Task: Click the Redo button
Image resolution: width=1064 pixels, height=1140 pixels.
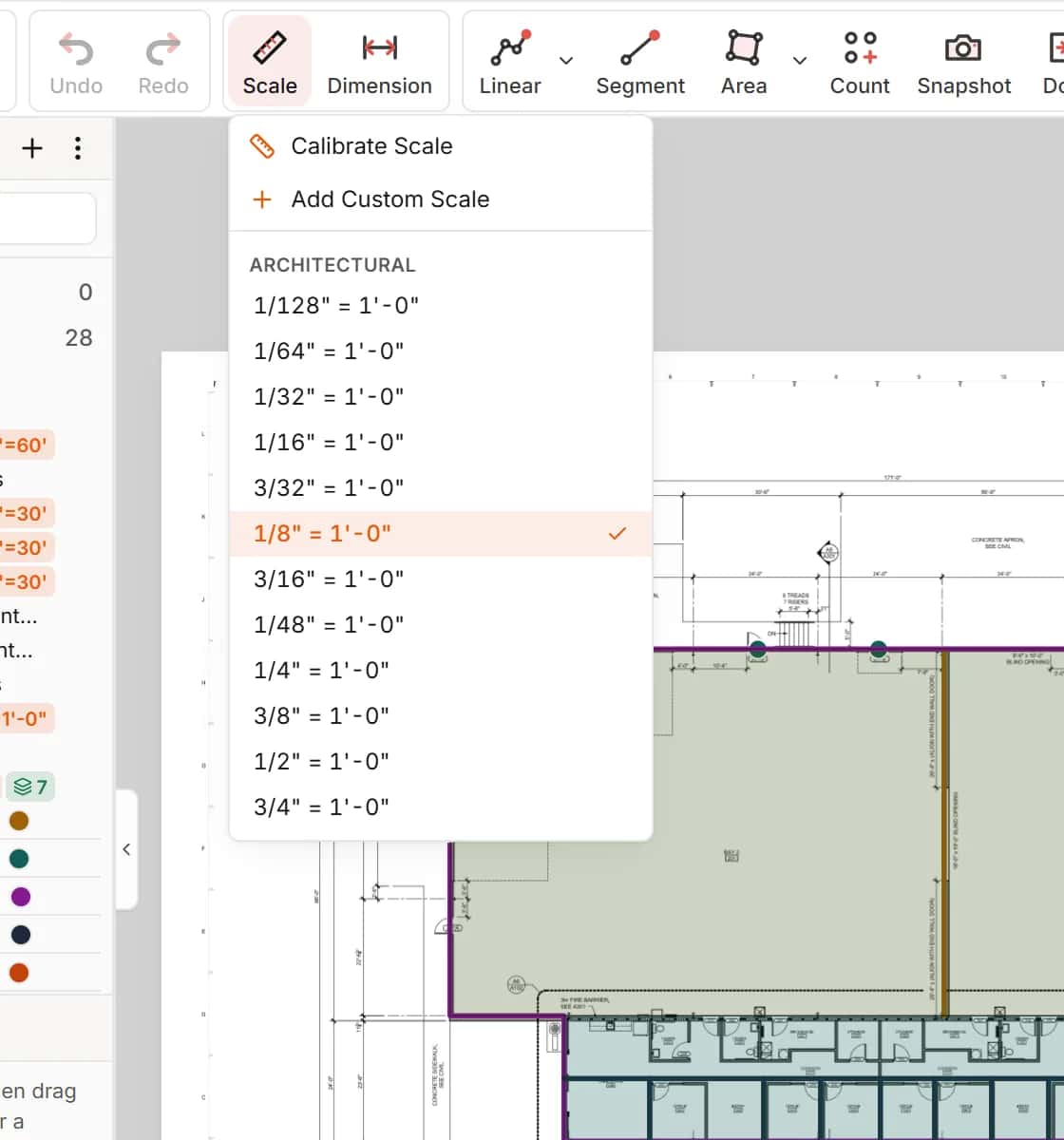Action: pyautogui.click(x=163, y=63)
